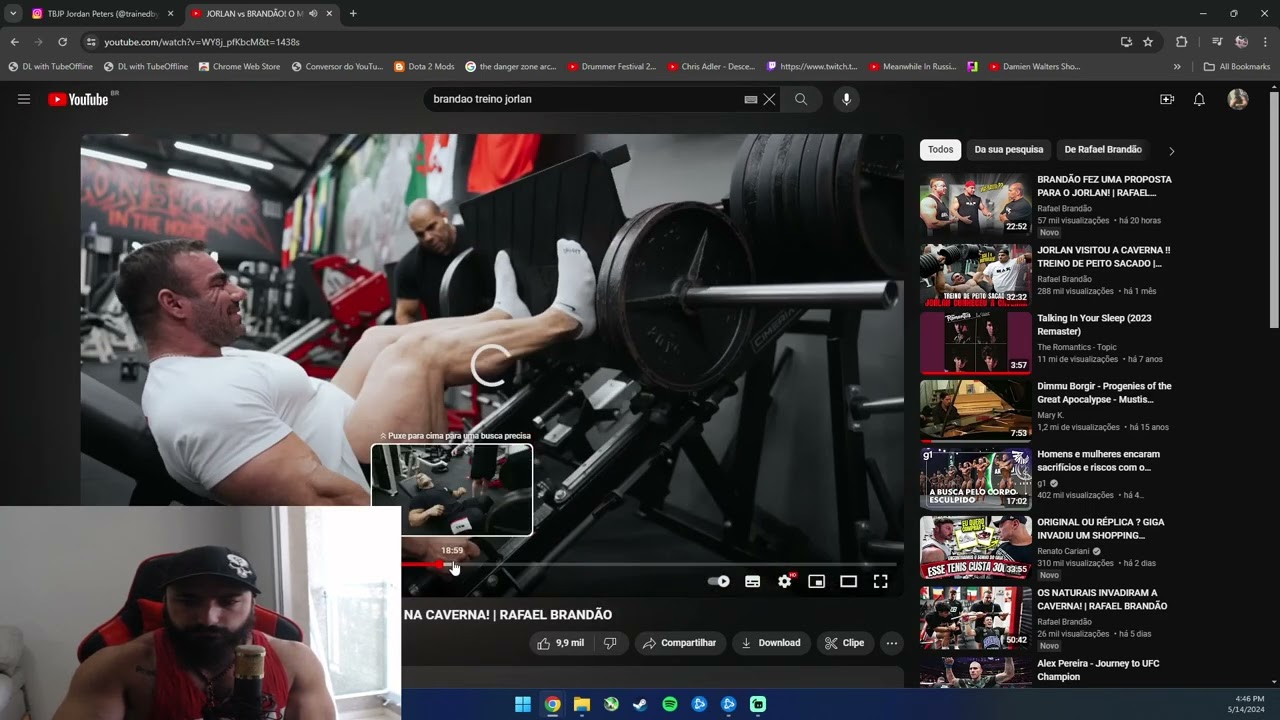Screen dimensions: 1280x720
Task: Open the tab search dropdown arrow
Action: (13, 14)
